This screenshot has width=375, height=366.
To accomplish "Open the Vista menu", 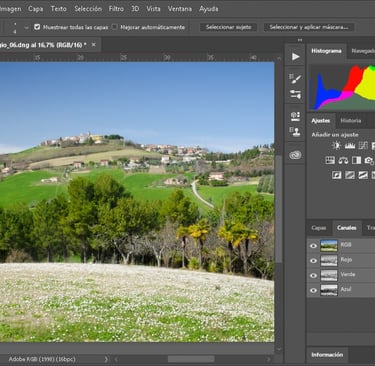I will click(x=153, y=9).
